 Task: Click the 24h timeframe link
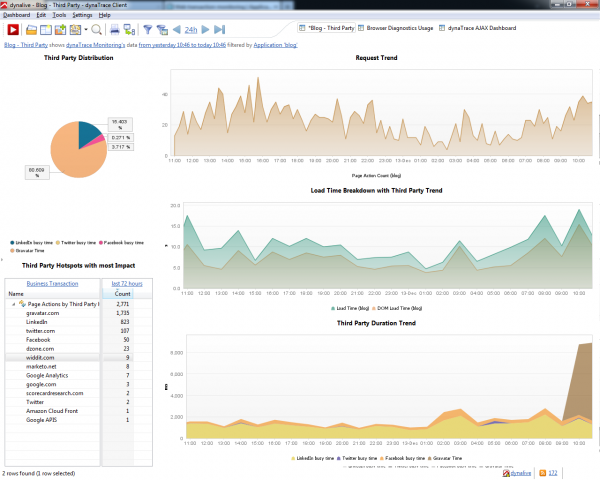pyautogui.click(x=191, y=30)
